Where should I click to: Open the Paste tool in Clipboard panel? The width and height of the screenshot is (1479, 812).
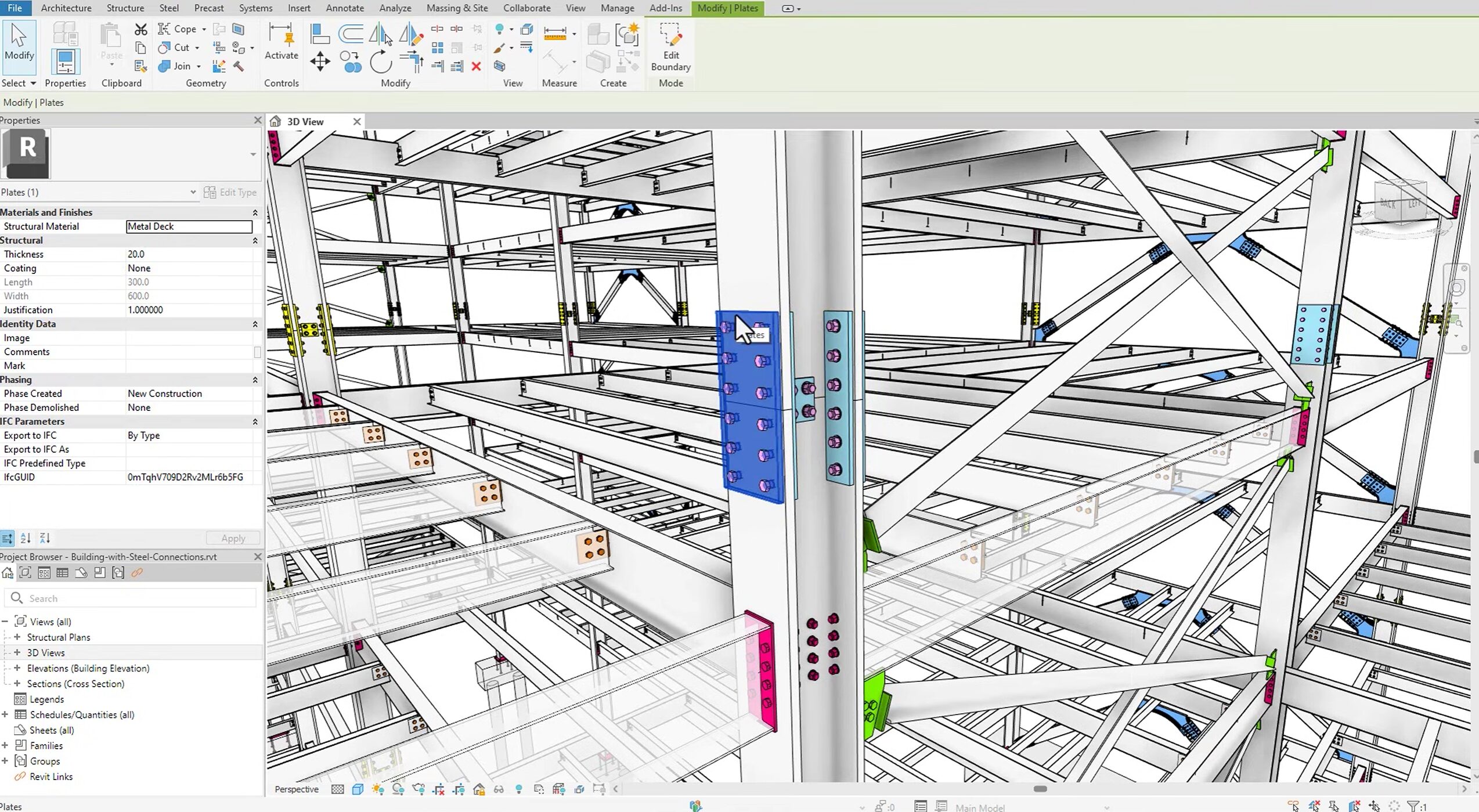pyautogui.click(x=110, y=41)
